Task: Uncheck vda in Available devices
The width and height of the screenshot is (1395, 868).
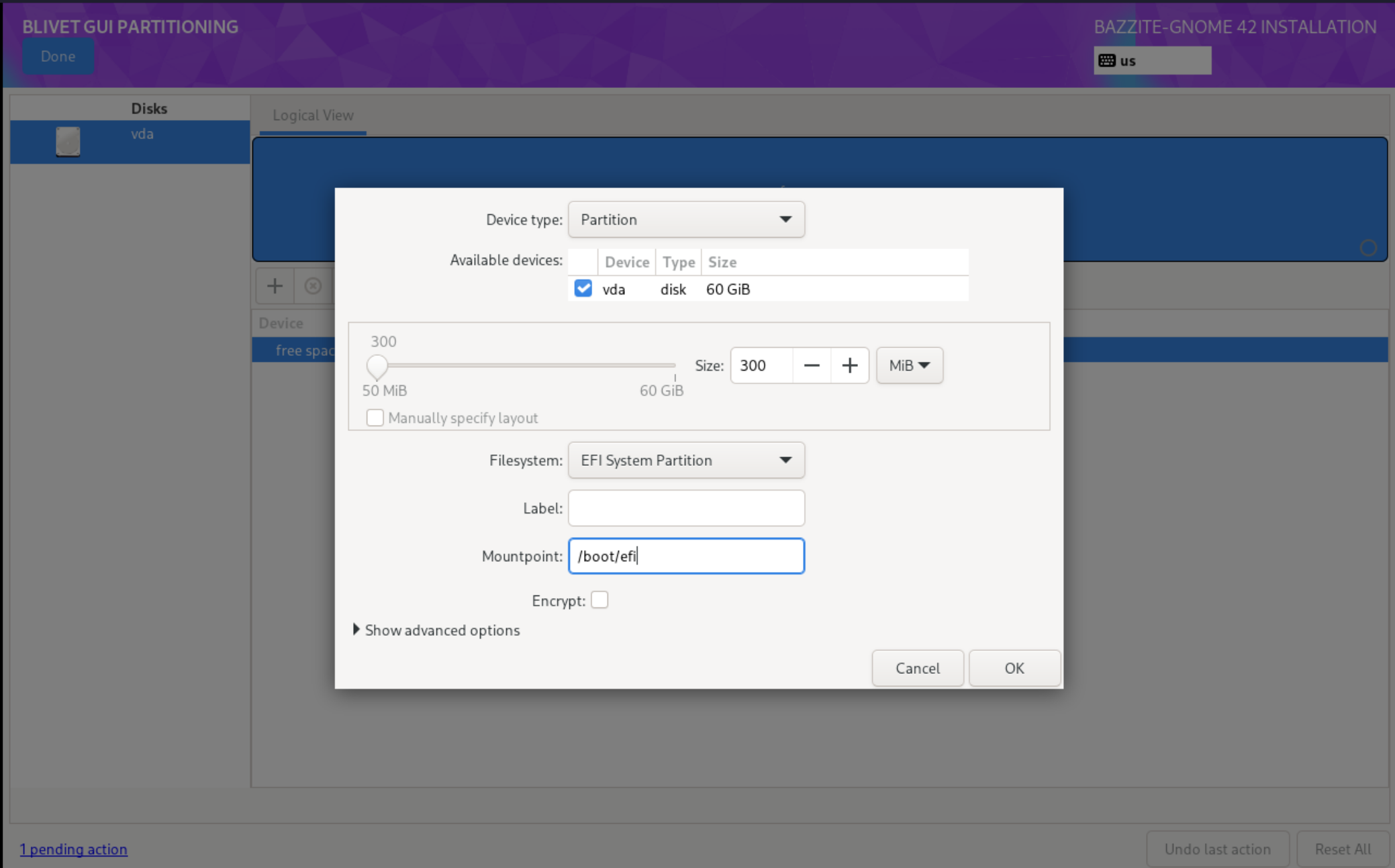Action: click(x=583, y=288)
